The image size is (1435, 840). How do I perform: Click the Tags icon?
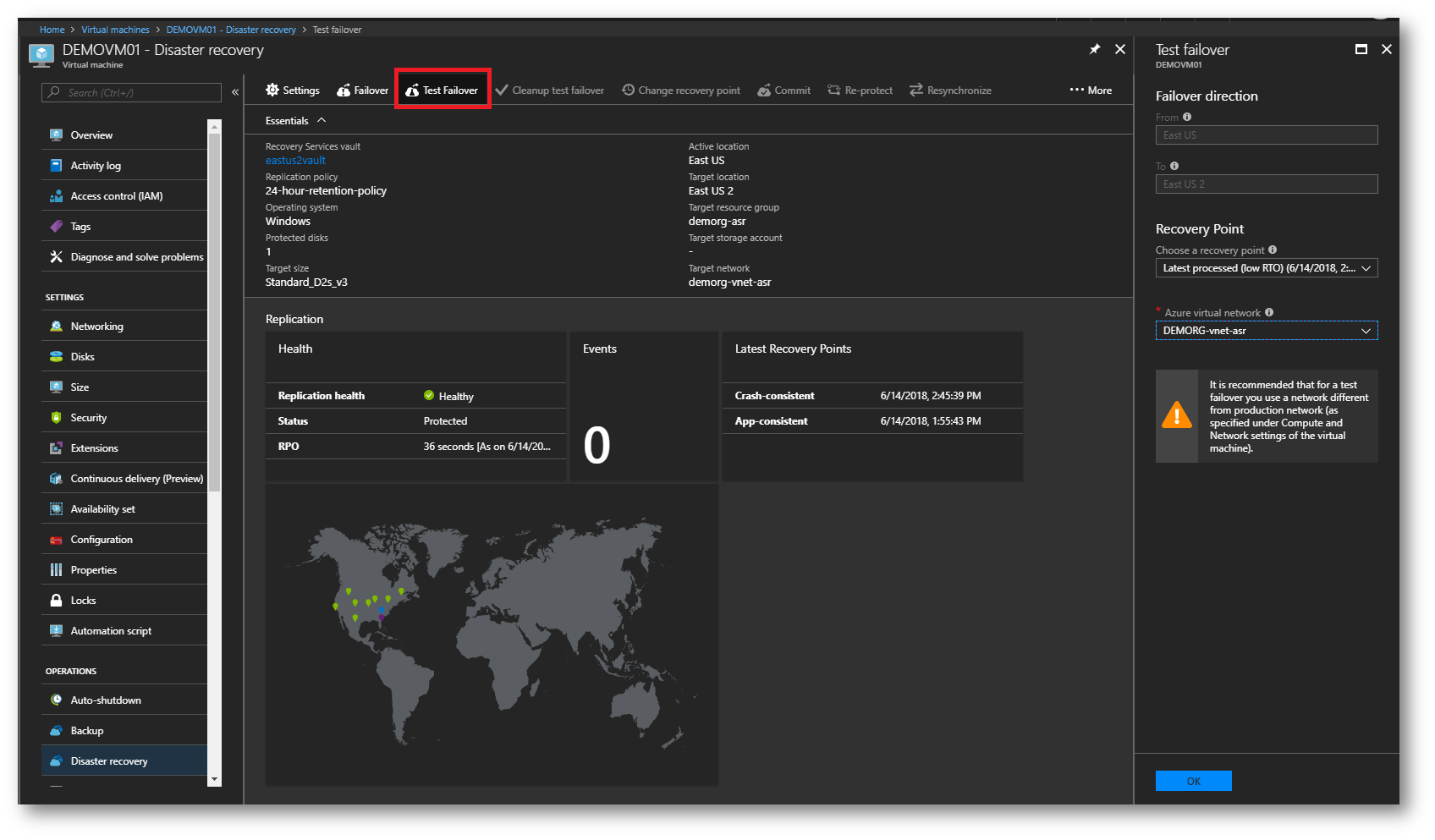(56, 226)
